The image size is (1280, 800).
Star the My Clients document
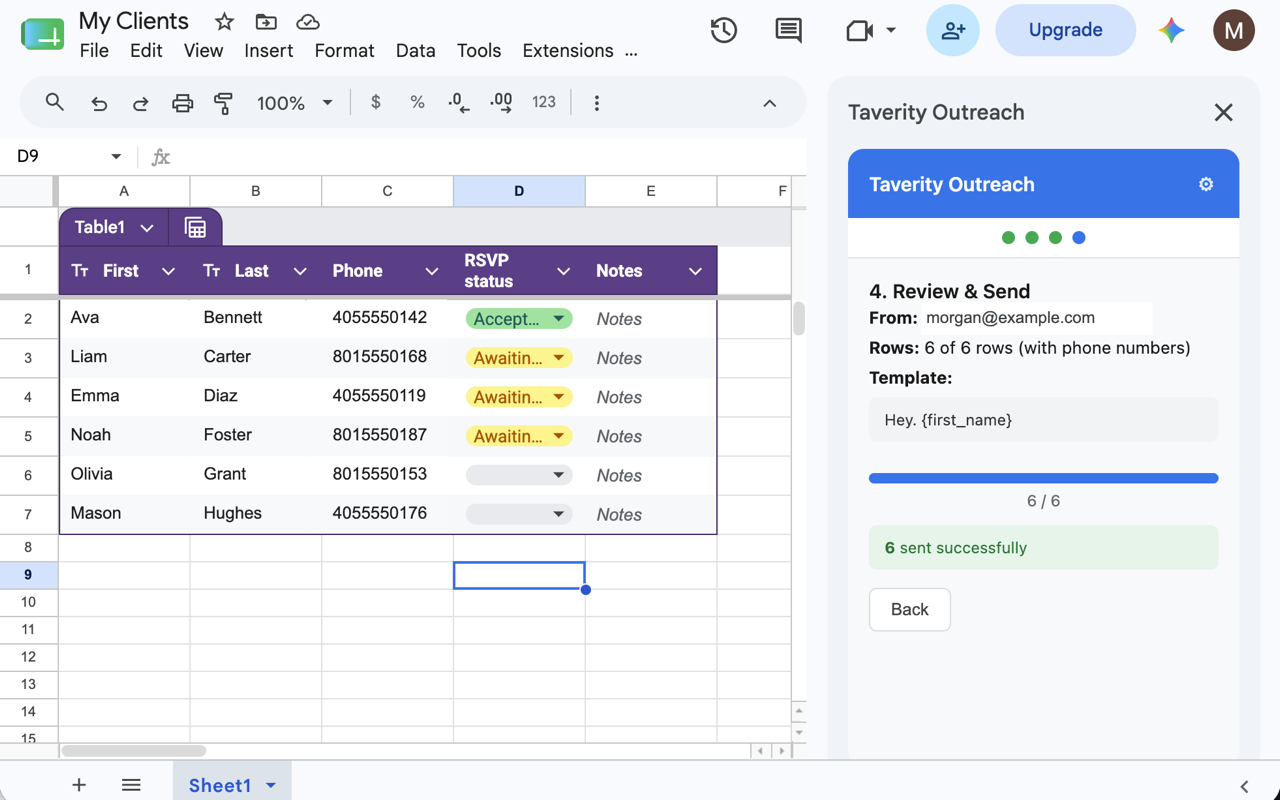click(225, 22)
